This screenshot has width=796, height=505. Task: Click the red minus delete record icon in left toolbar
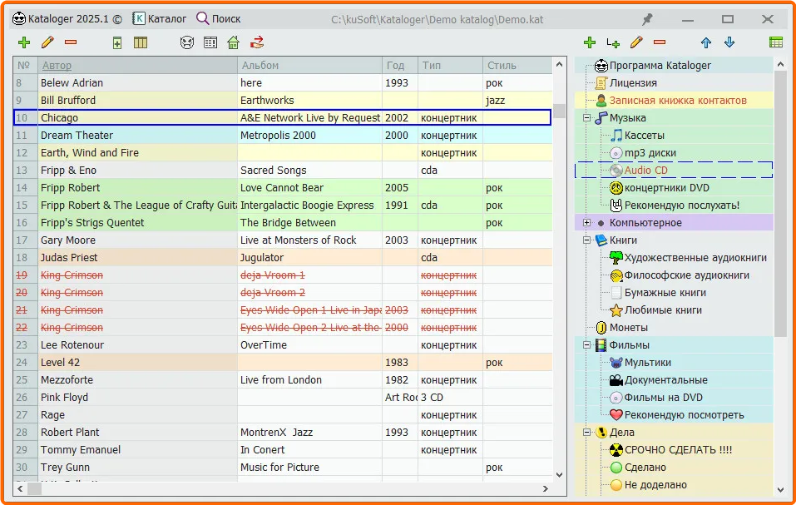pyautogui.click(x=71, y=43)
